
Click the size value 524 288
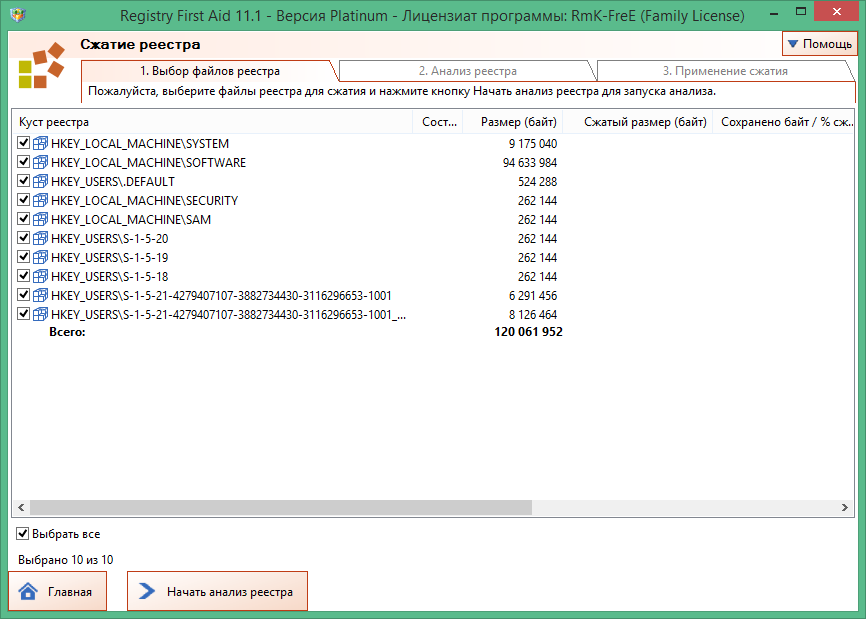point(537,181)
